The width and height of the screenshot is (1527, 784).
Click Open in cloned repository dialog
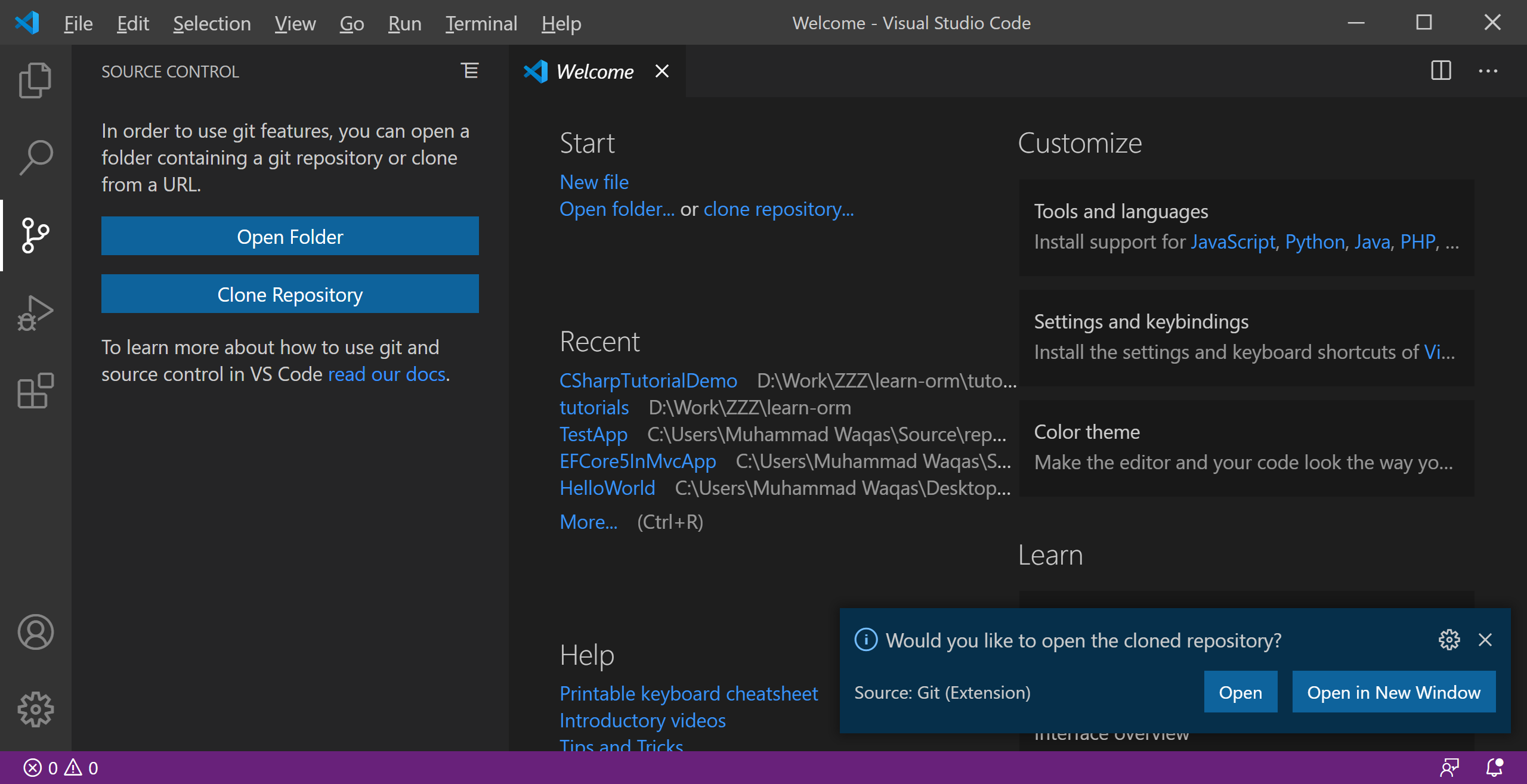1240,692
